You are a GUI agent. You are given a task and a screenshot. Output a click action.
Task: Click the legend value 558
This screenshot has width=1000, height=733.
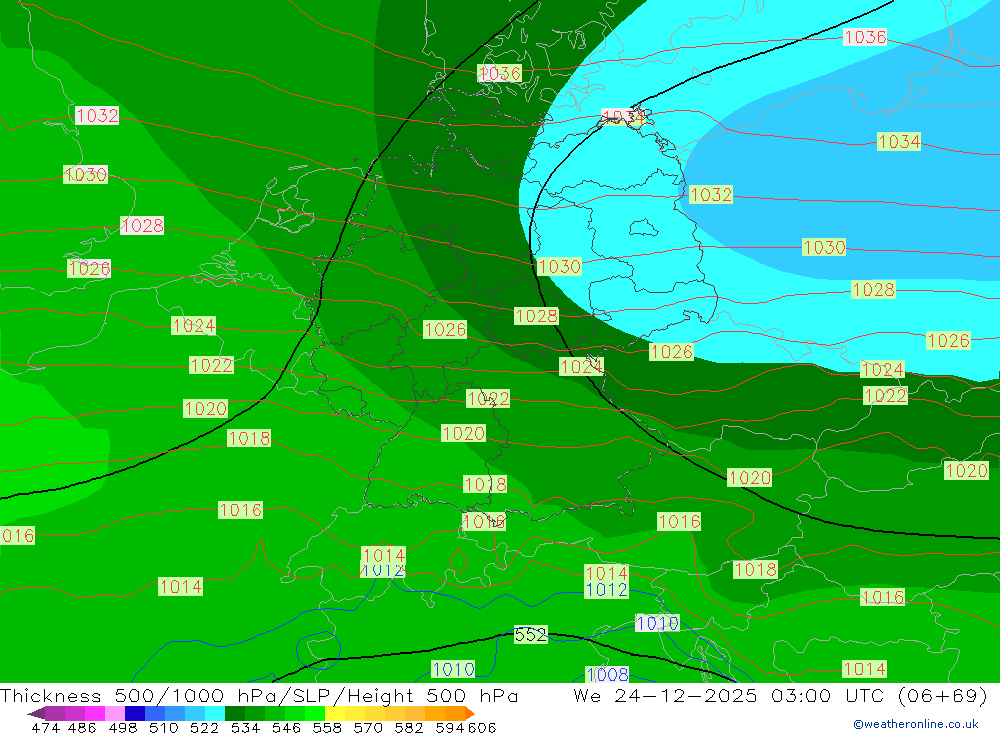pos(327,727)
